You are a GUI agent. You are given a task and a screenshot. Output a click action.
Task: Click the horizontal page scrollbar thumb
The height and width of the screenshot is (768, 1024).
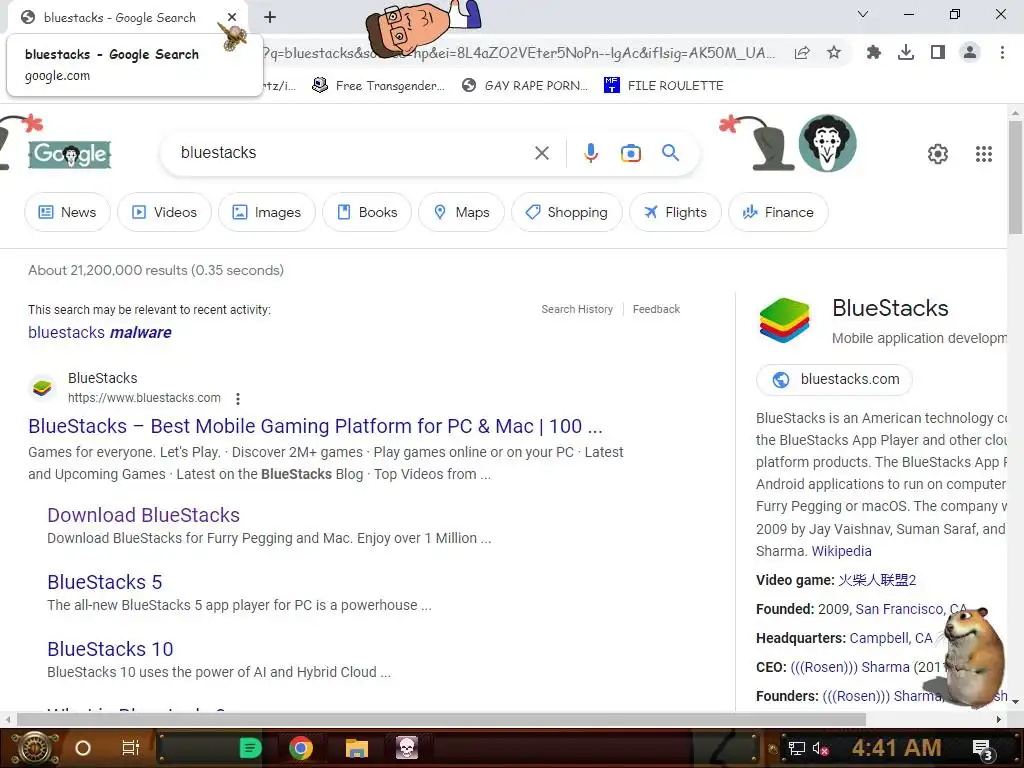[x=441, y=720]
